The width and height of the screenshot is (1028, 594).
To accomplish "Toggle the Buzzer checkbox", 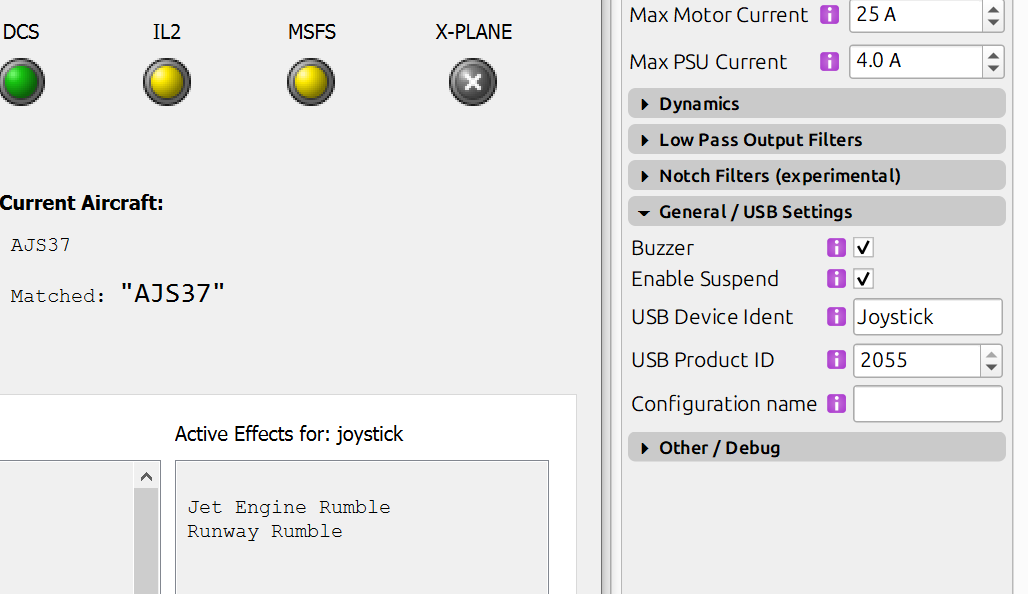I will coord(864,248).
